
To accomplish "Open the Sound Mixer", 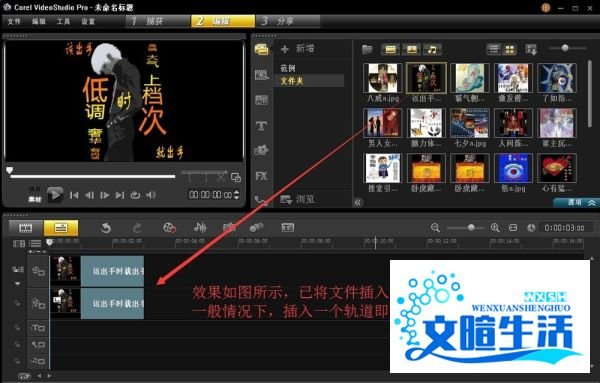I will click(200, 228).
